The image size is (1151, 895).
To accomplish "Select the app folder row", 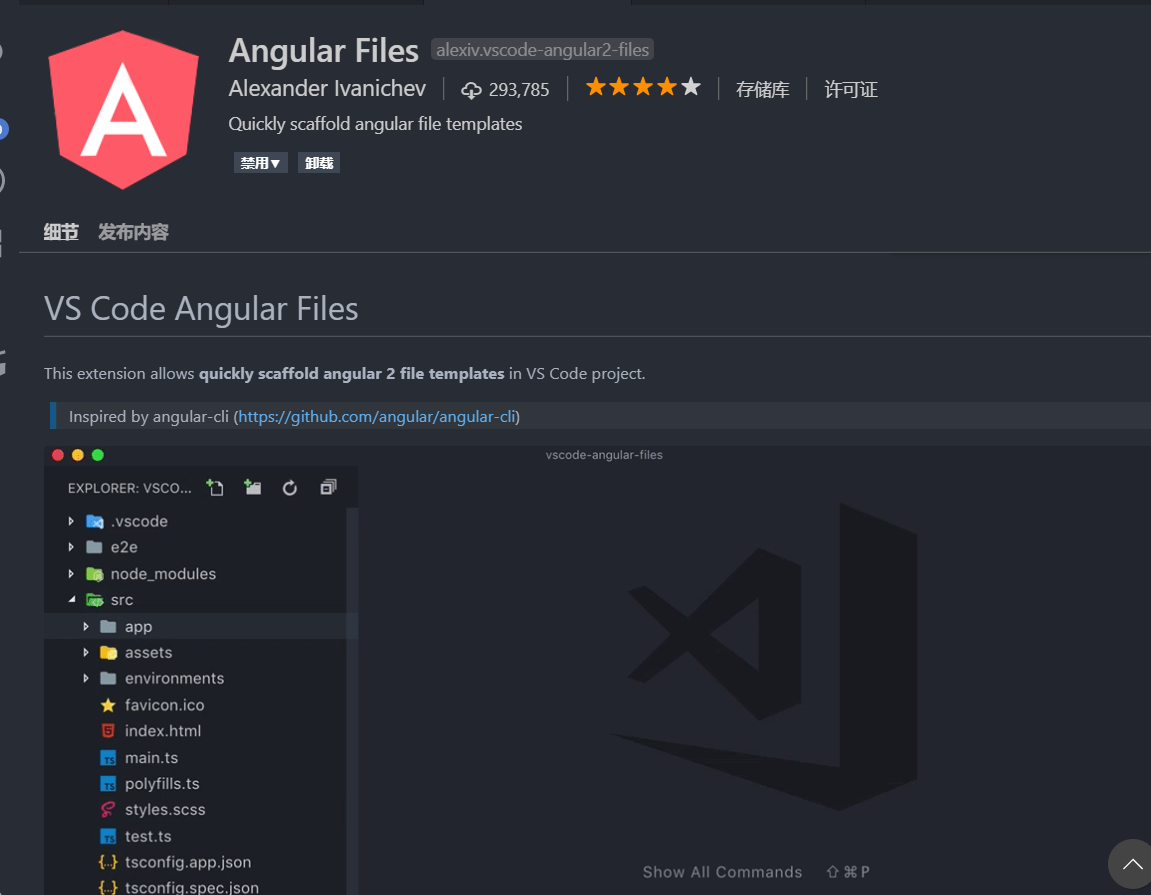I will (195, 626).
